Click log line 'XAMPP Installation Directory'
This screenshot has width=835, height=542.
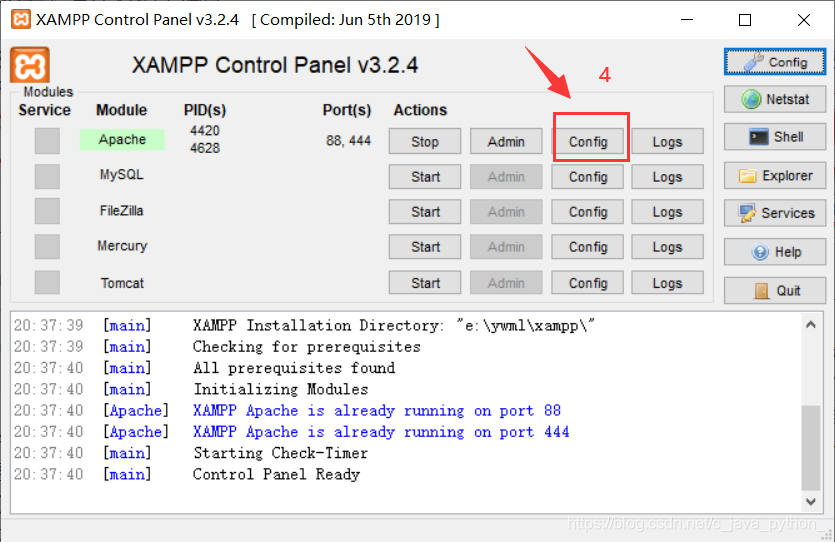394,325
